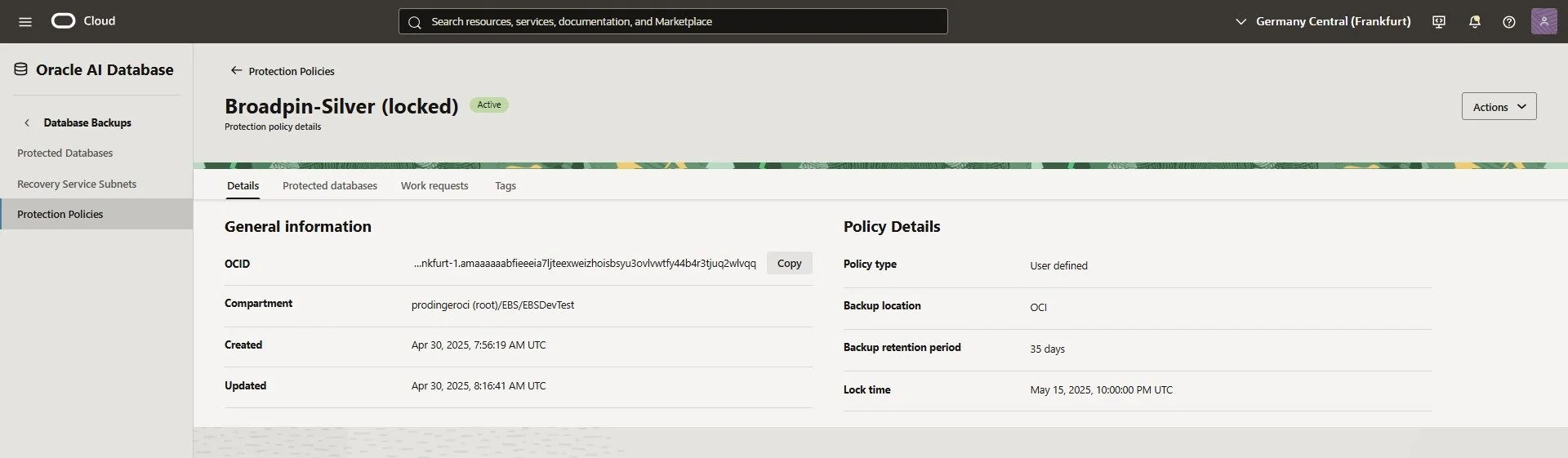Click the Policy Details heading
This screenshot has width=1568, height=458.
tap(892, 226)
